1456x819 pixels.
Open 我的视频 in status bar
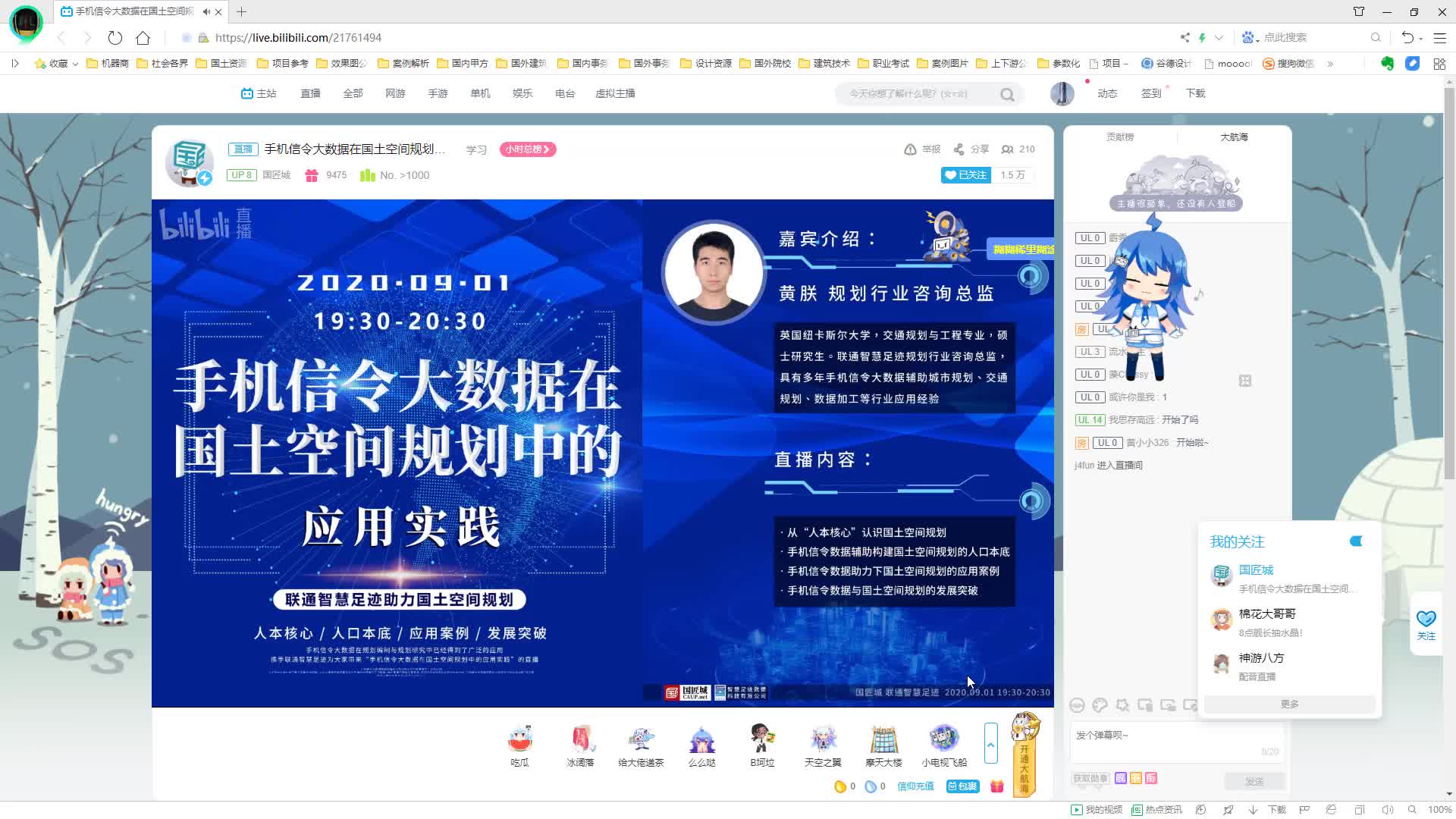coord(1097,810)
